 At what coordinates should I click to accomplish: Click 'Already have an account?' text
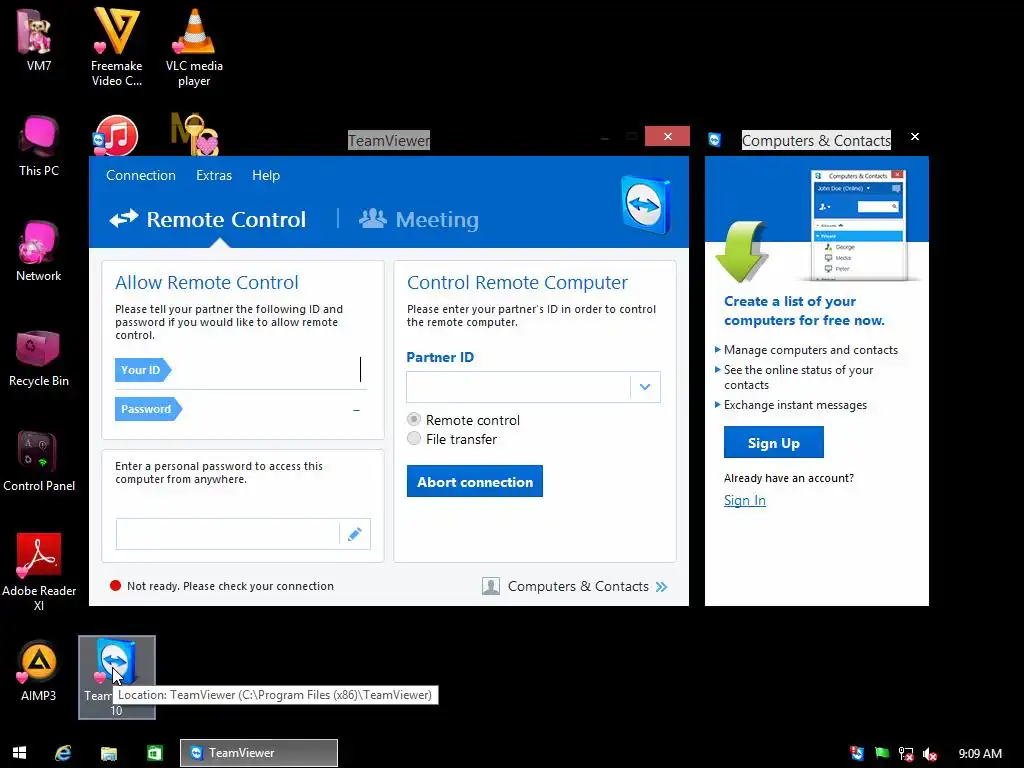tap(788, 478)
